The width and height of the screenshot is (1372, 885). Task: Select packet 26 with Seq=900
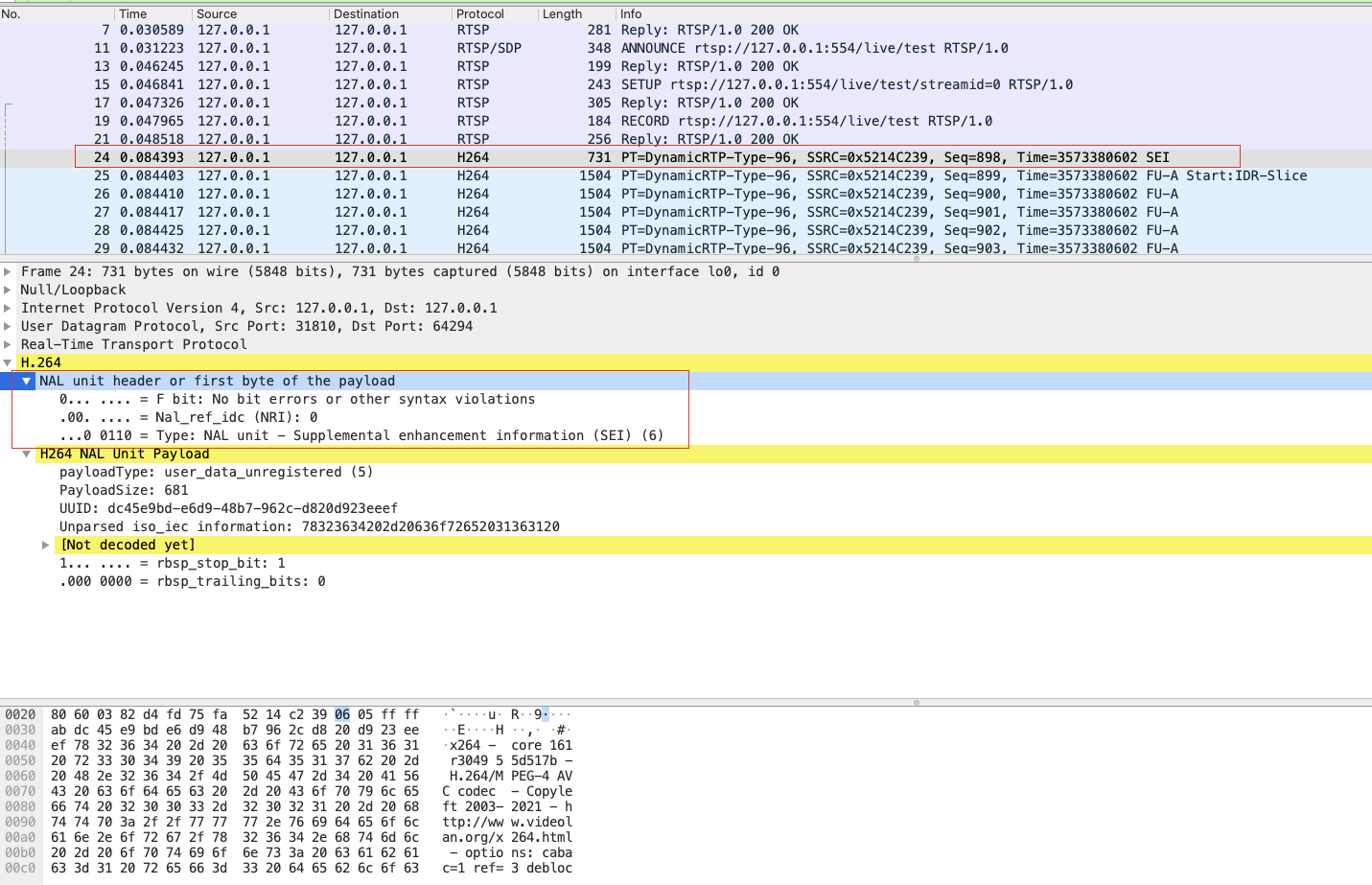(686, 194)
